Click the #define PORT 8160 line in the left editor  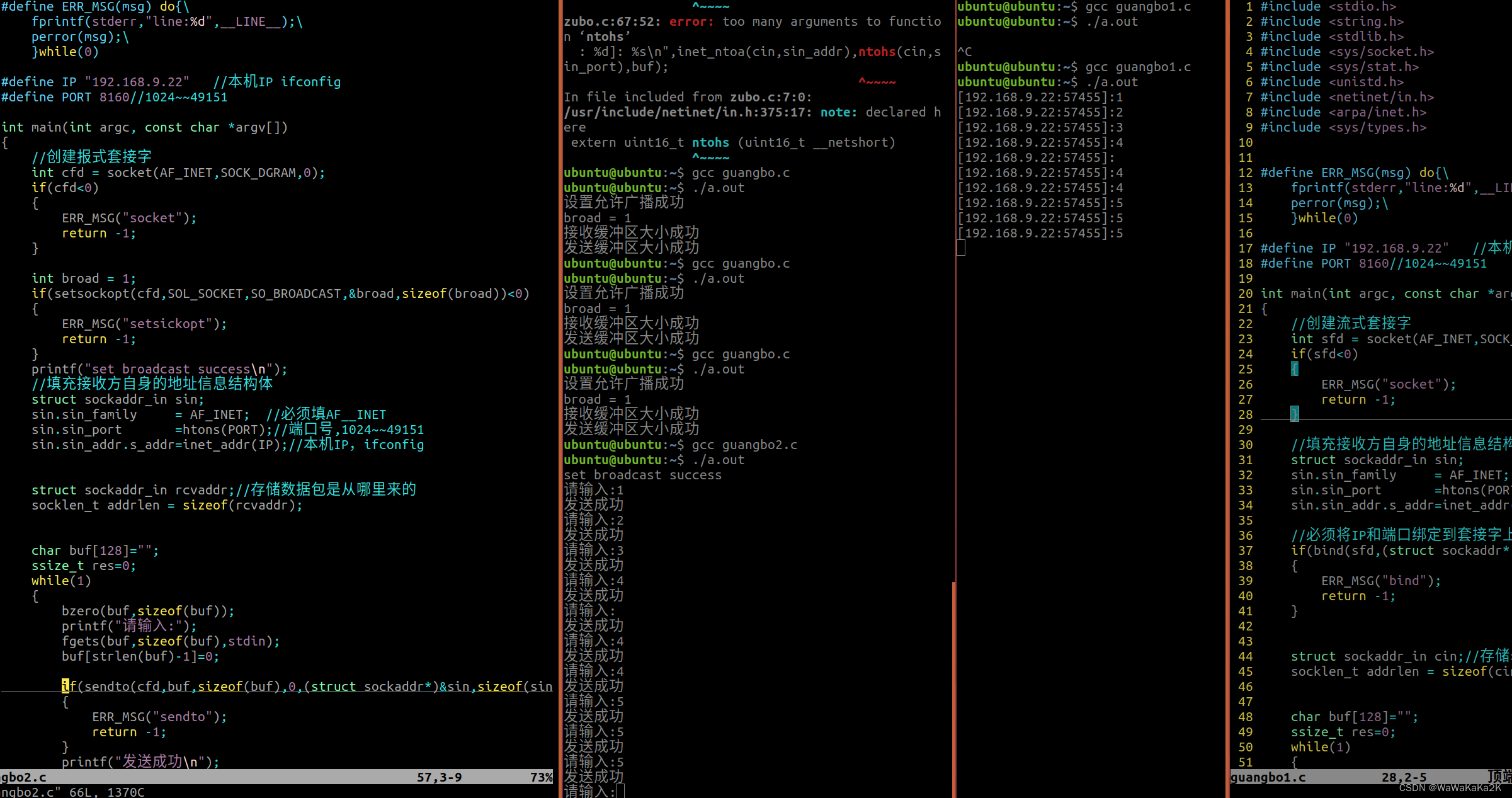pos(113,97)
